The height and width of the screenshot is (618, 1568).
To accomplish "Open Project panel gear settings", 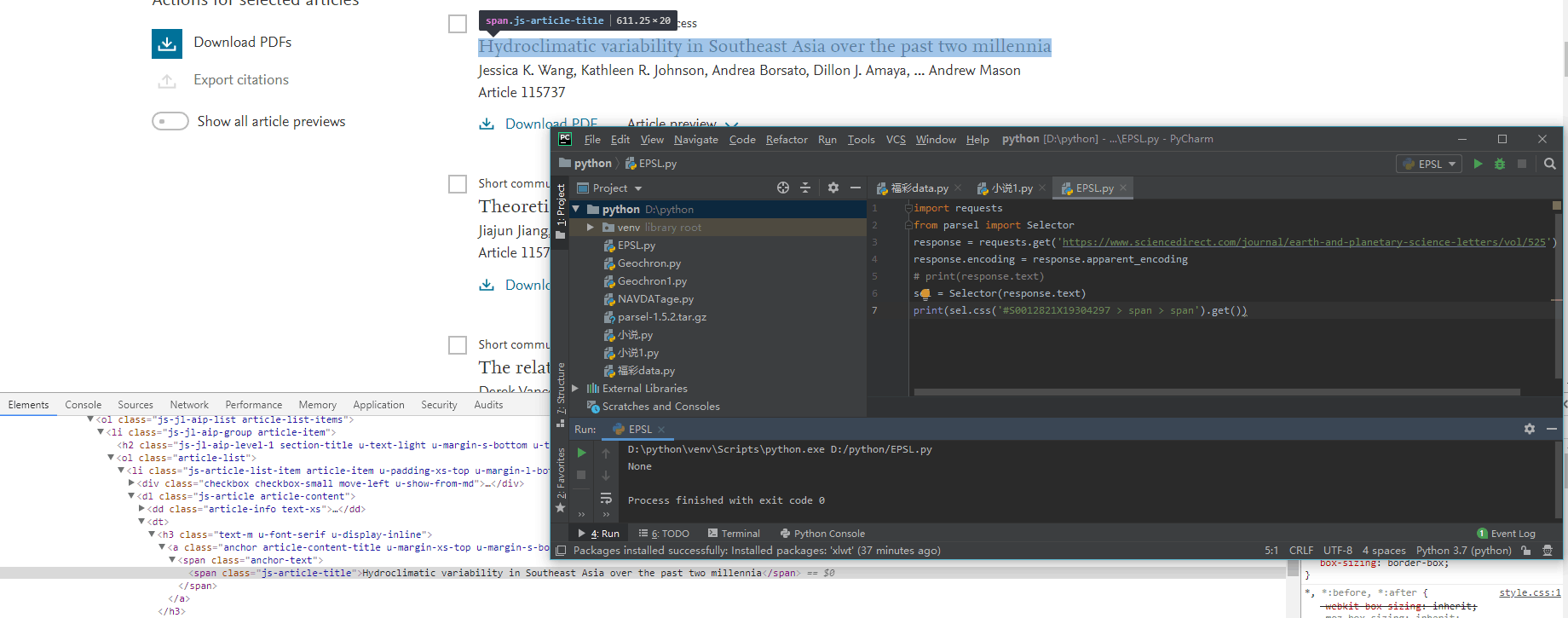I will tap(833, 188).
